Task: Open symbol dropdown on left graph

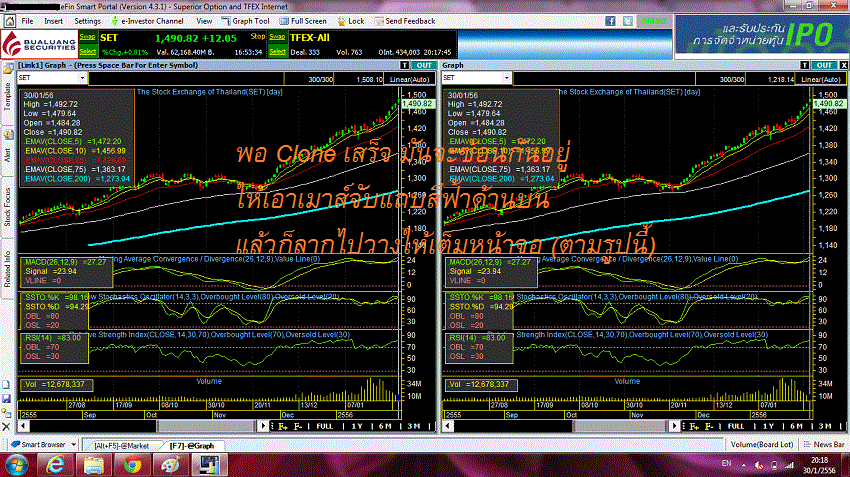Action: (x=82, y=78)
